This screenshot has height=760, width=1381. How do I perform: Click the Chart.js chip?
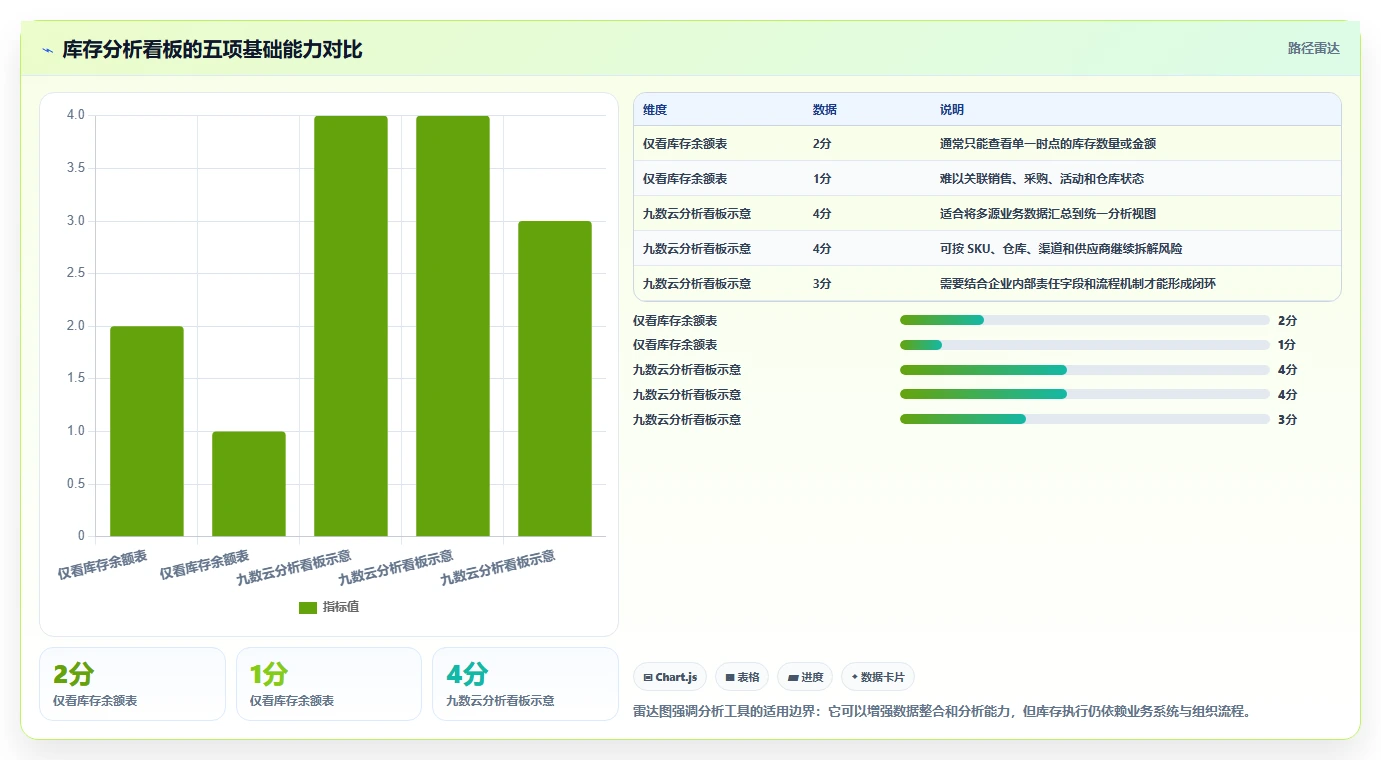pos(670,677)
